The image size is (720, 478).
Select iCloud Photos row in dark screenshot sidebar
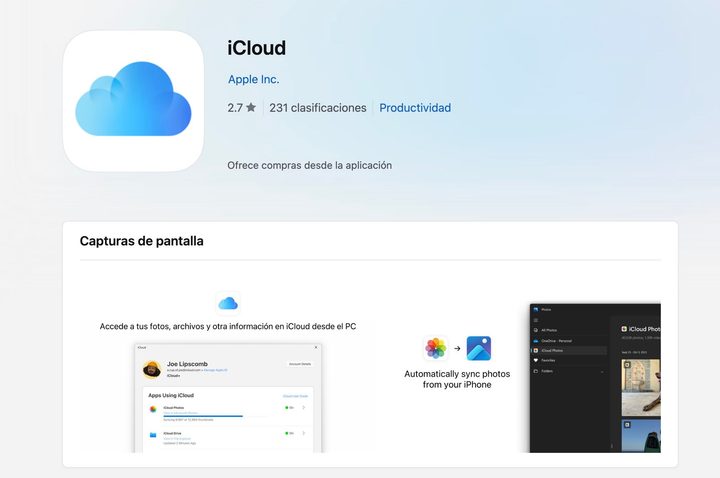[x=569, y=350]
